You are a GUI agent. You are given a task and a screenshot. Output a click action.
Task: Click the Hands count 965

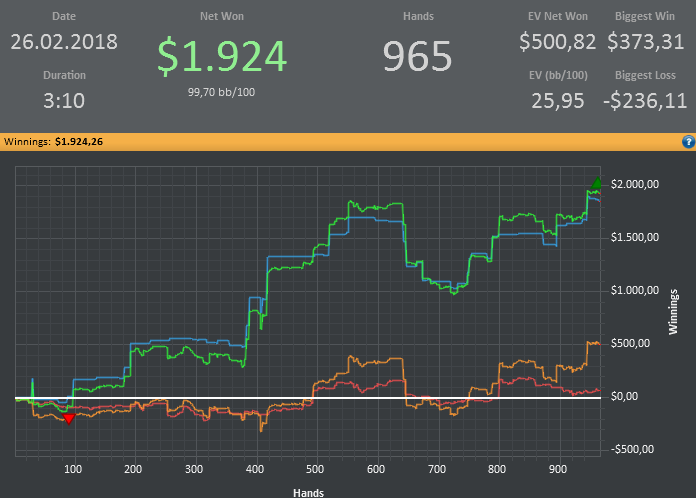click(x=418, y=56)
